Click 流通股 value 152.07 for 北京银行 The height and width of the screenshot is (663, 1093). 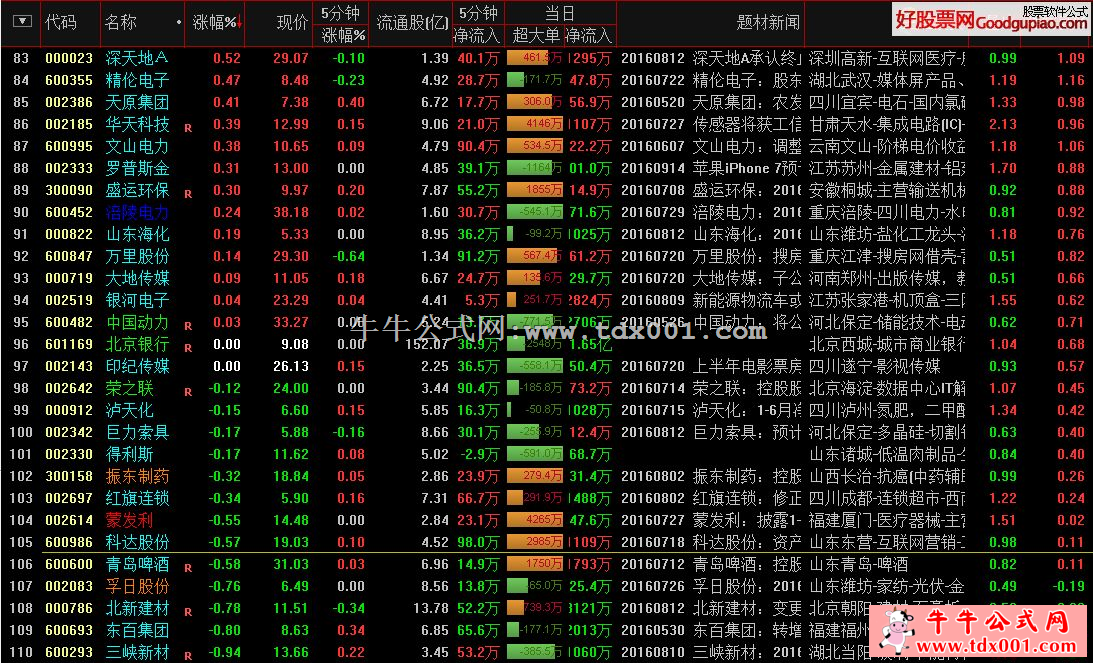[x=427, y=344]
